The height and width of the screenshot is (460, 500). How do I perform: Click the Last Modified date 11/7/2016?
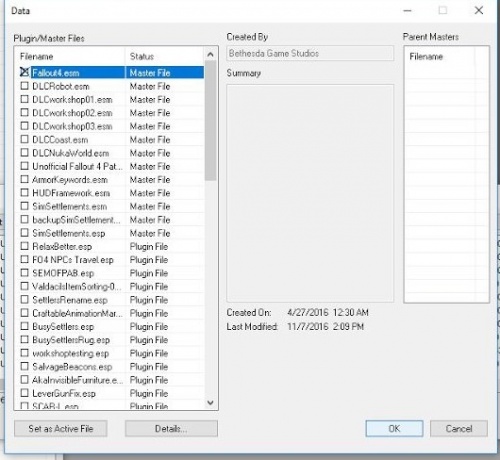pyautogui.click(x=308, y=326)
